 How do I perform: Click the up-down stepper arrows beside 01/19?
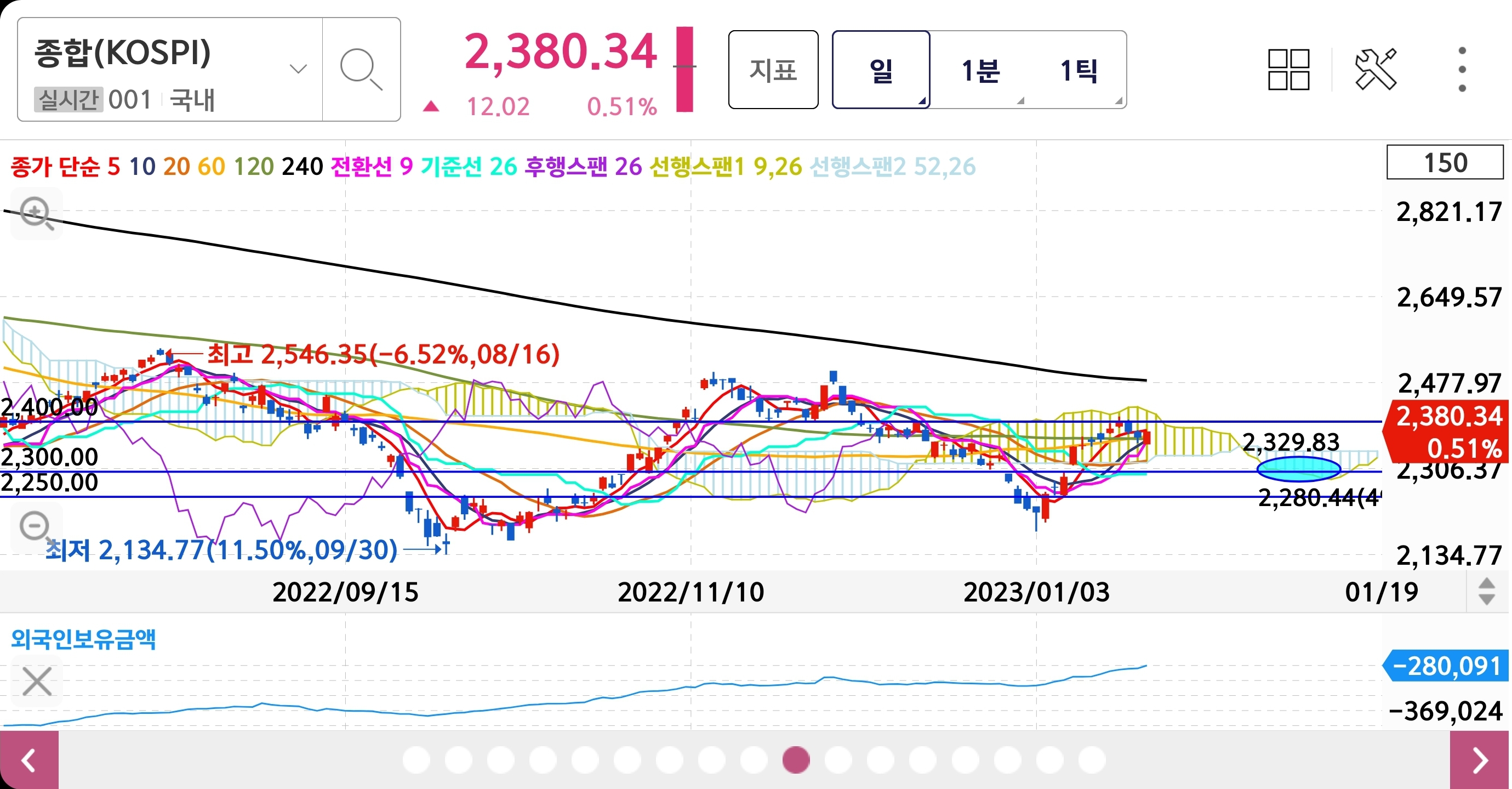(x=1486, y=591)
